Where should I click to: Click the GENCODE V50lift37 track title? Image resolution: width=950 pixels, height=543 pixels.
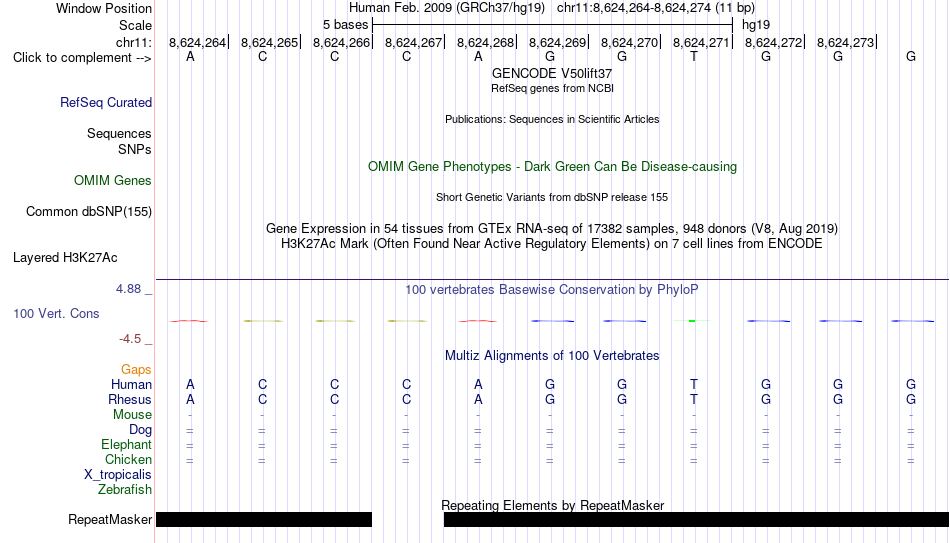click(x=552, y=73)
